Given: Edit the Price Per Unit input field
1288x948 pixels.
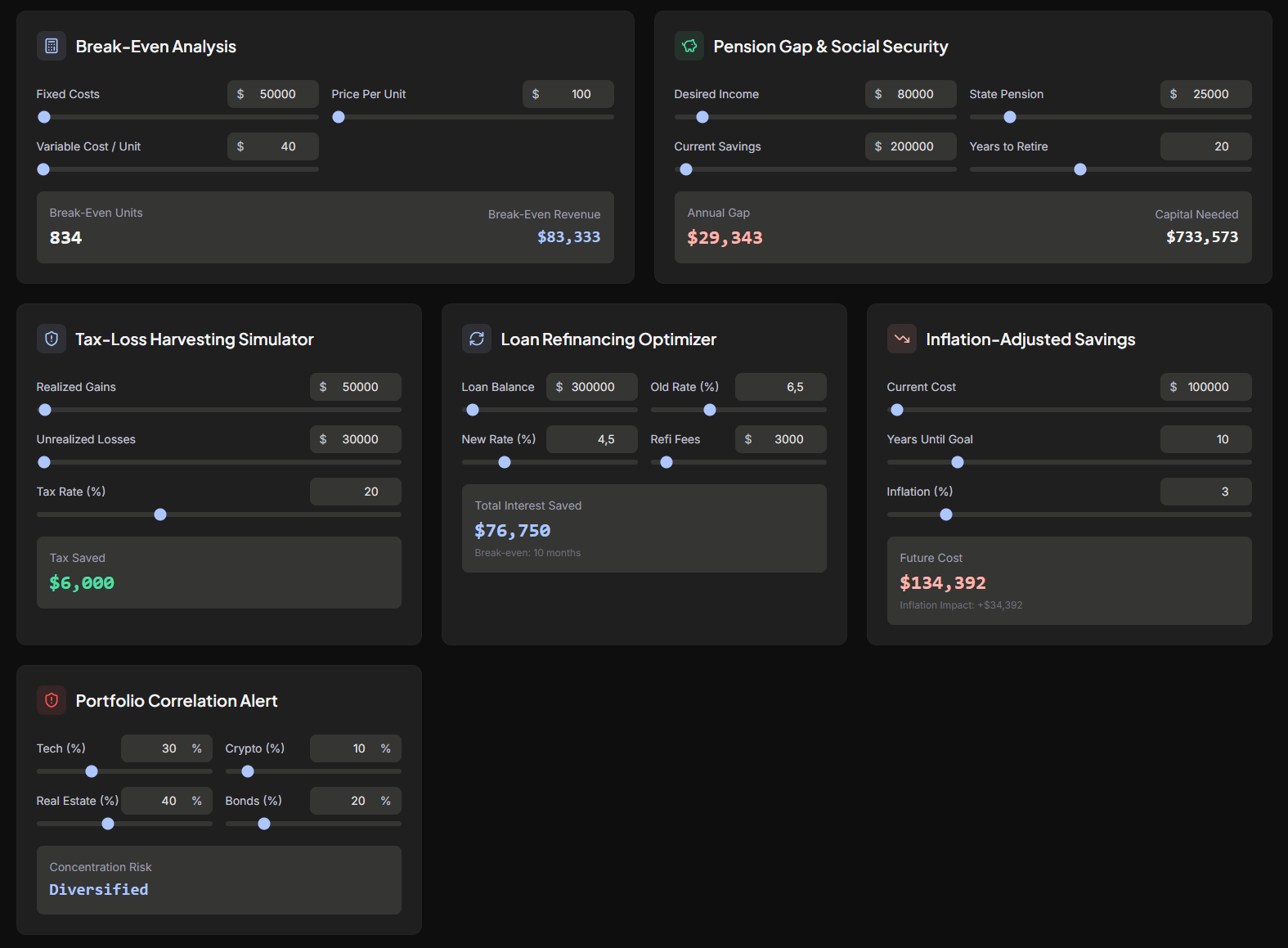Looking at the screenshot, I should pyautogui.click(x=568, y=94).
